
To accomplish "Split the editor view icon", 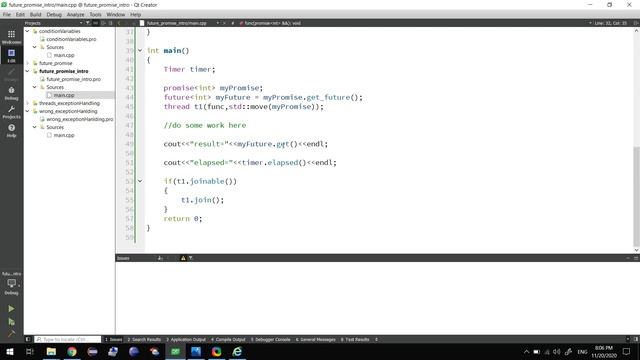I will tap(636, 23).
